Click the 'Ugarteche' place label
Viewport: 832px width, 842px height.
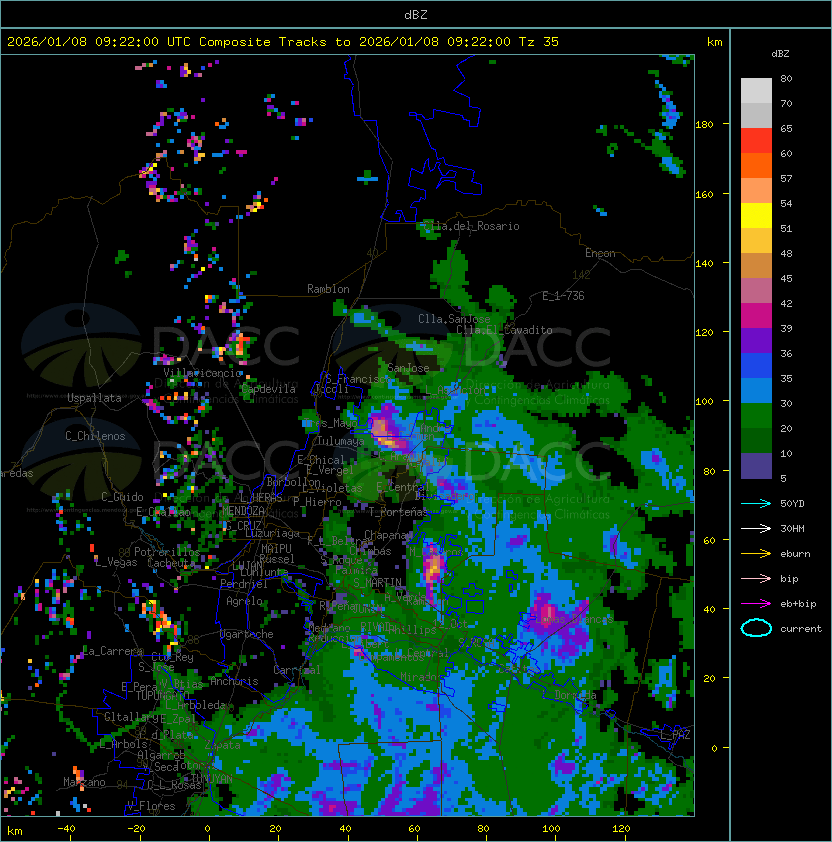[x=247, y=634]
